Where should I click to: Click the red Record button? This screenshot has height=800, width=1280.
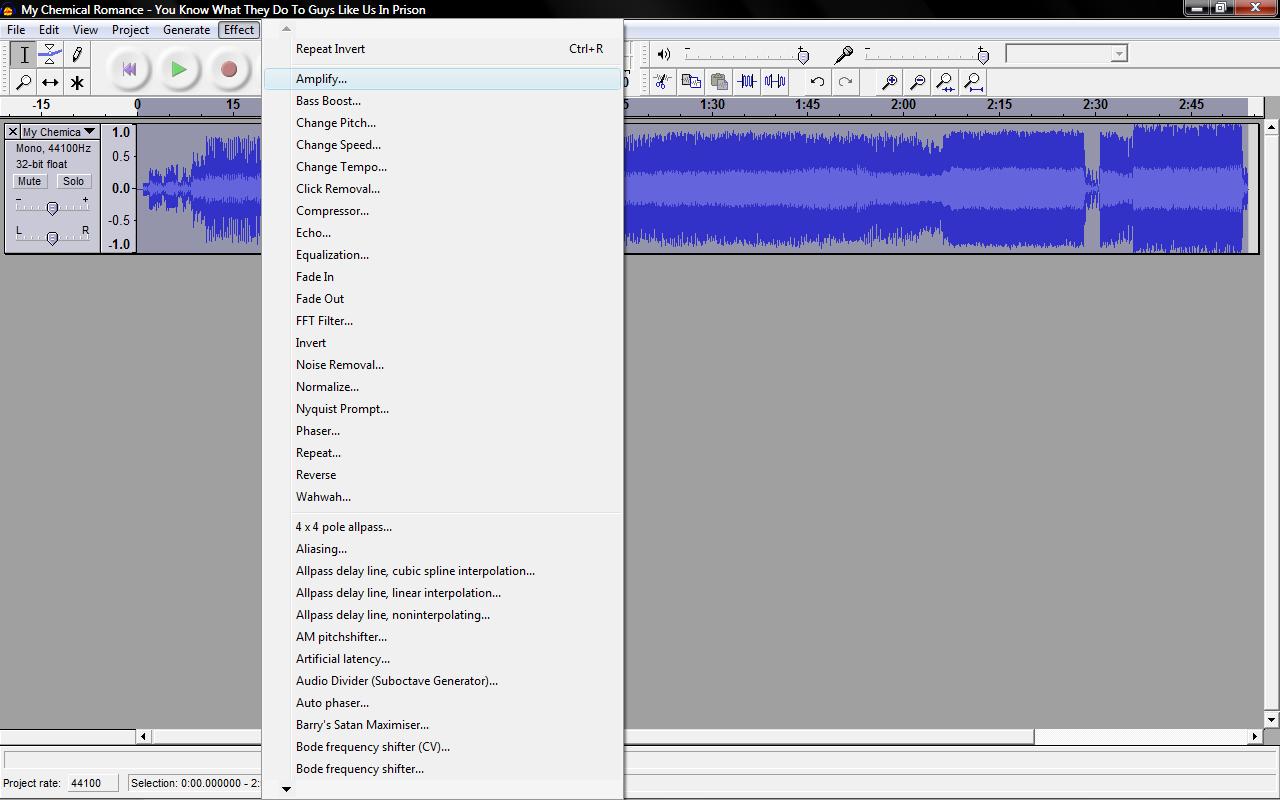pos(229,69)
